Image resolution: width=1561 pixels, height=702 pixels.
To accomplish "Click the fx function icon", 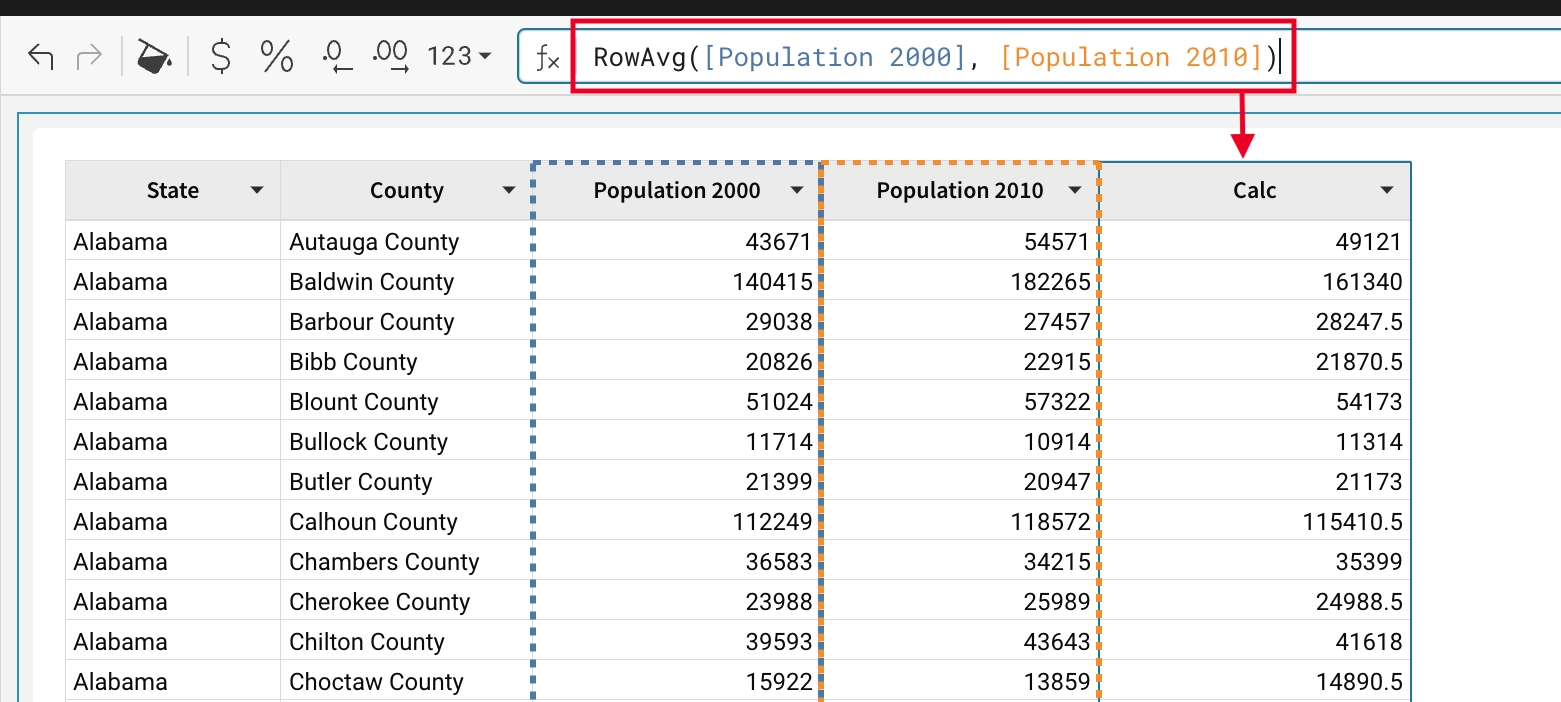I will [x=547, y=59].
